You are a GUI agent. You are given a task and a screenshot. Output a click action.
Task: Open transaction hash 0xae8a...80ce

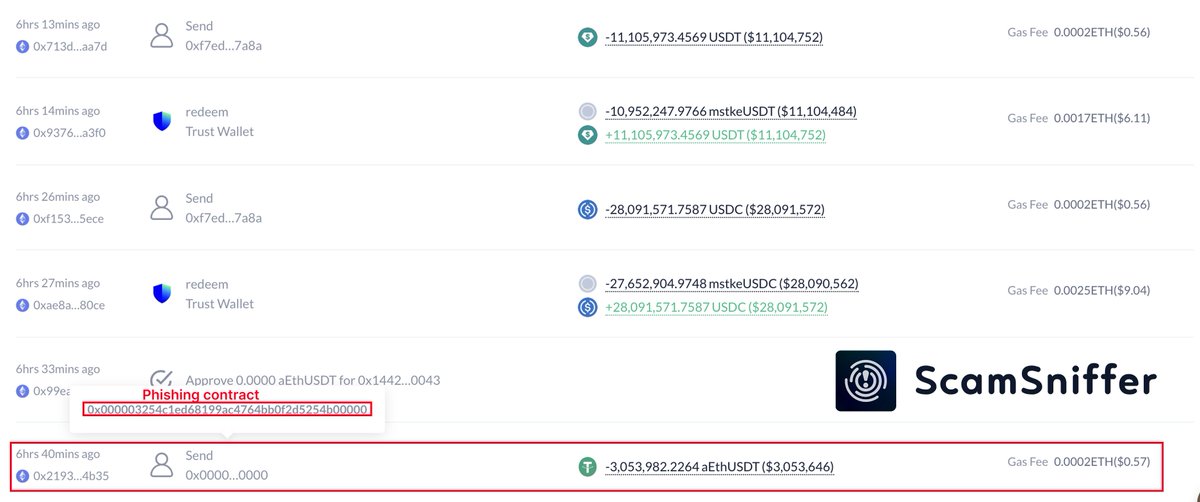69,305
